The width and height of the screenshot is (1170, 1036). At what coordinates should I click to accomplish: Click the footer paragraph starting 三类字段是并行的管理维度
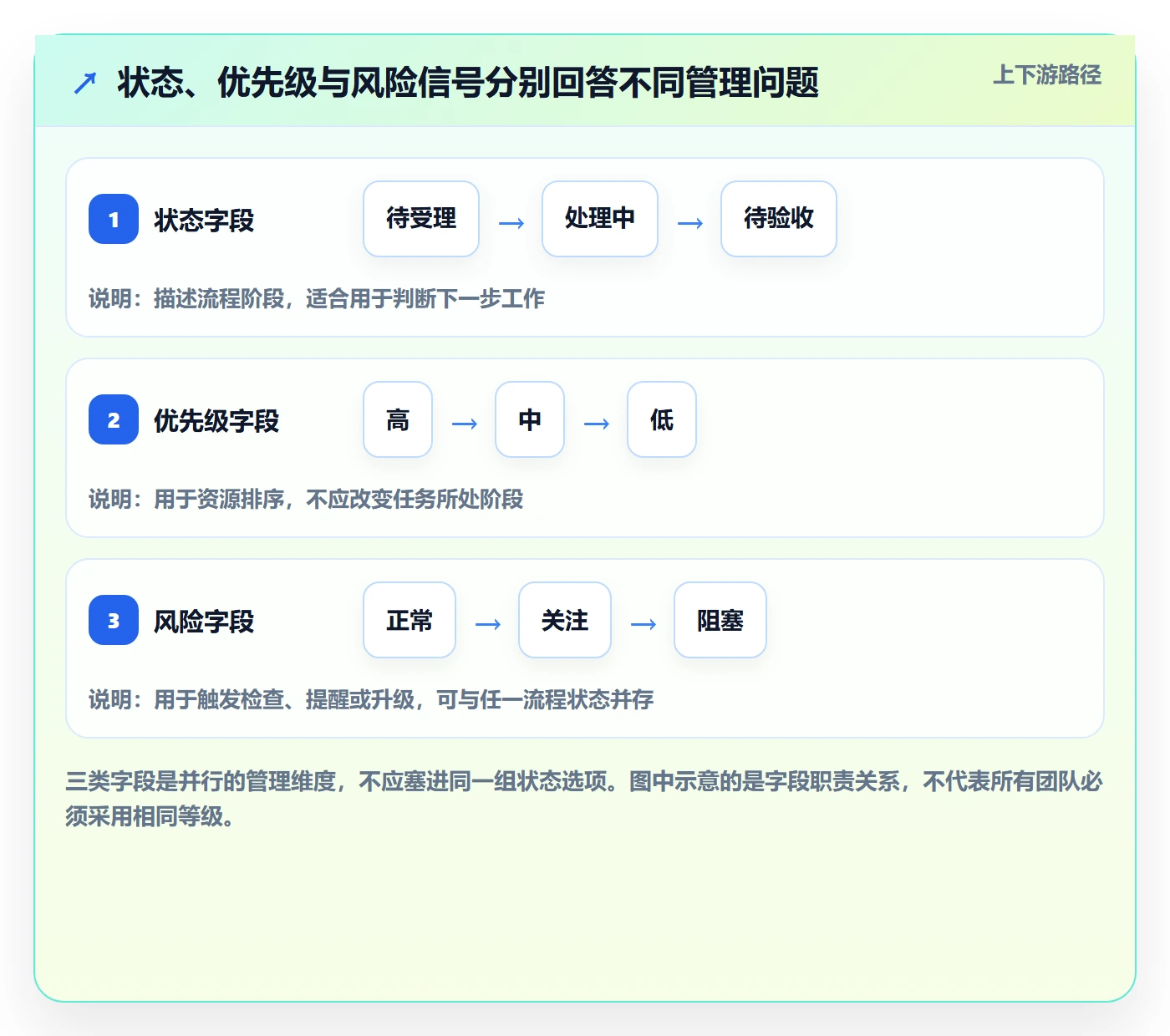pos(584,799)
